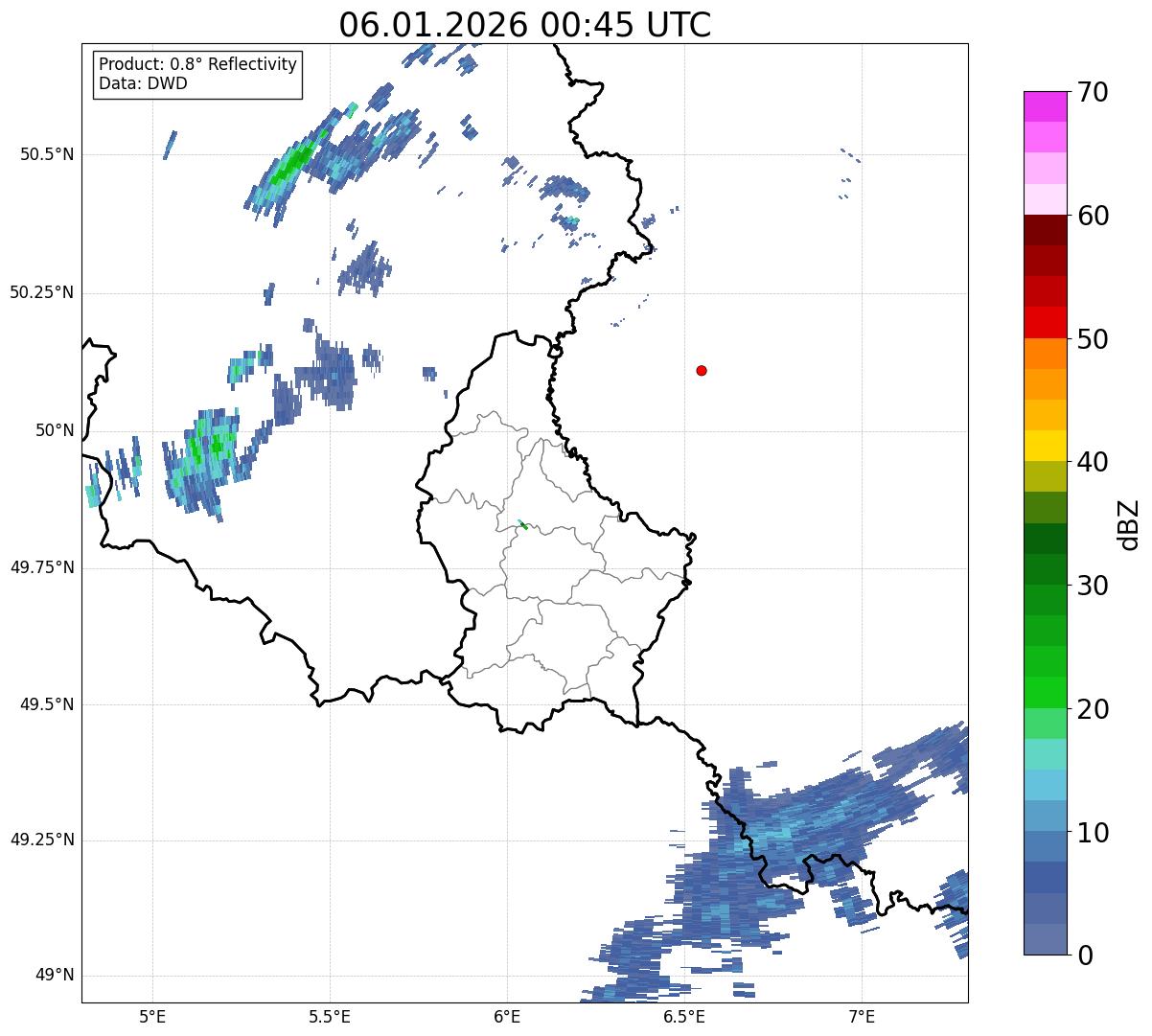Click the 50 tick label on the colorbar
This screenshot has width=1152, height=1036.
[1093, 339]
